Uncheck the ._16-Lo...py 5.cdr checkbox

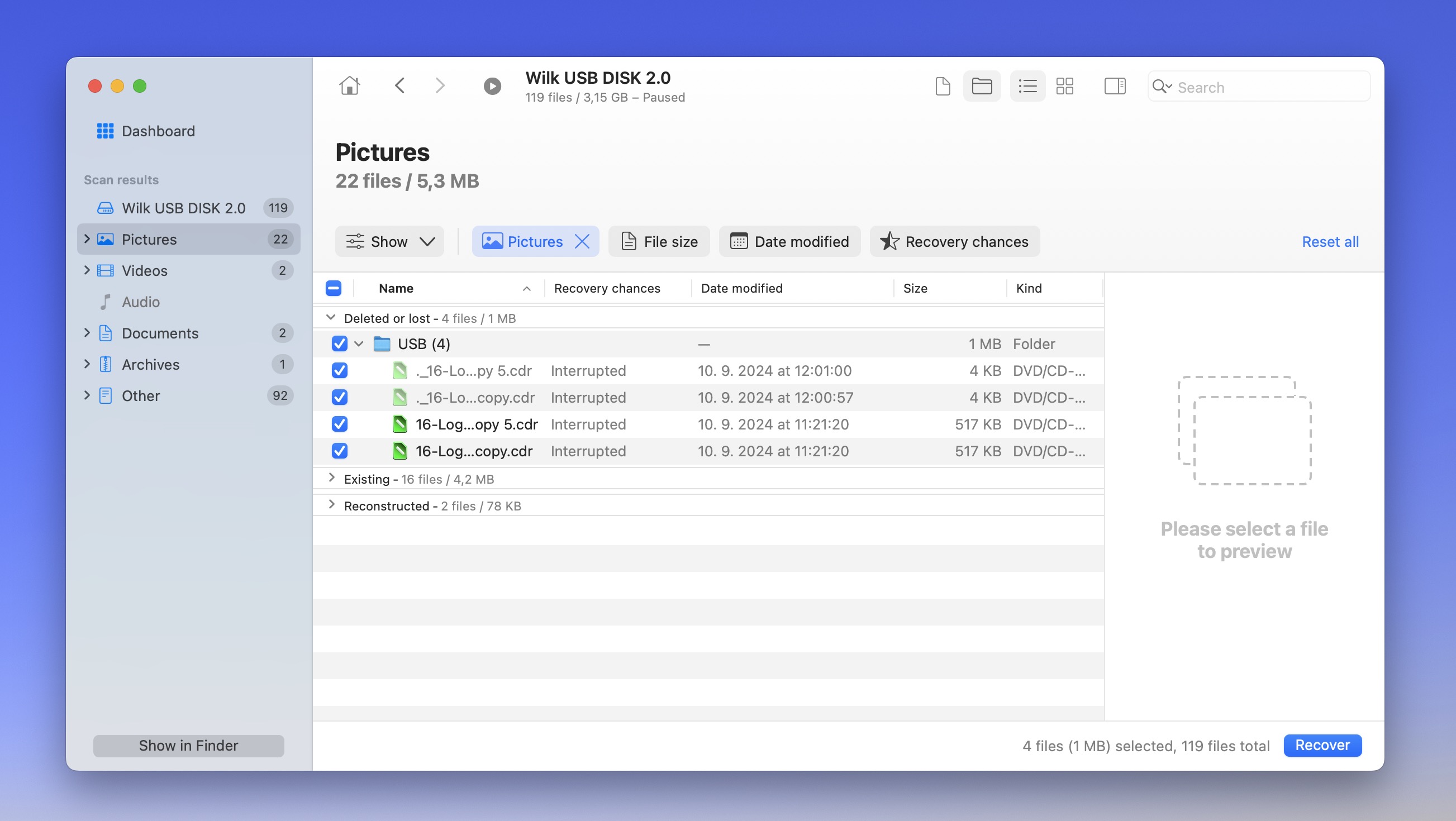pos(339,370)
